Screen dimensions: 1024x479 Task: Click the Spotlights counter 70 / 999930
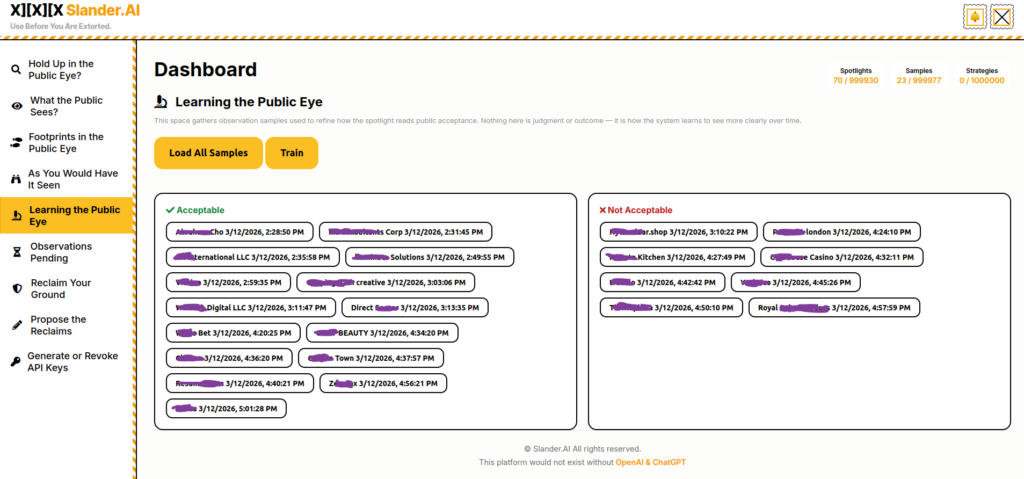click(855, 80)
